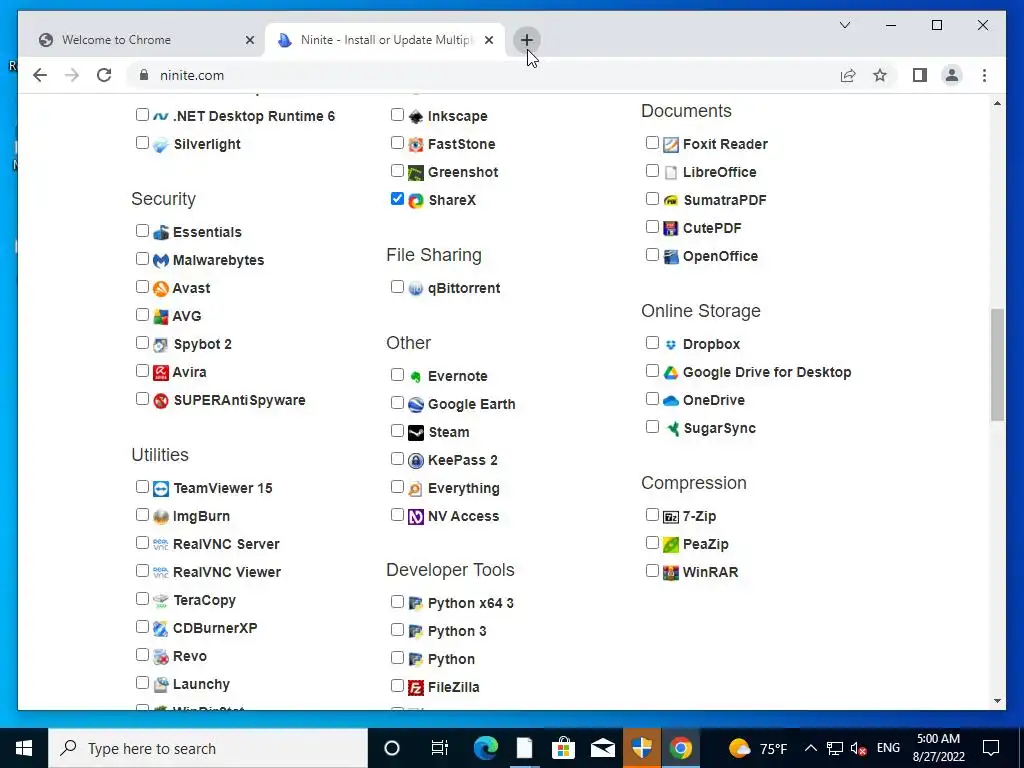Click the ShareX app icon
The image size is (1024, 768).
(x=416, y=200)
